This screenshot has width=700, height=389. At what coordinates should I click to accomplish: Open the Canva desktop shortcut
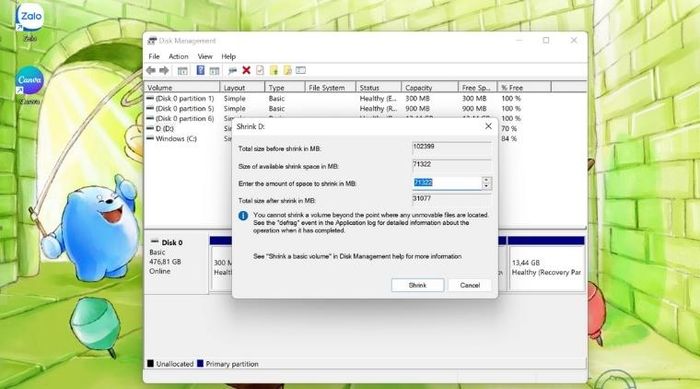[29, 85]
